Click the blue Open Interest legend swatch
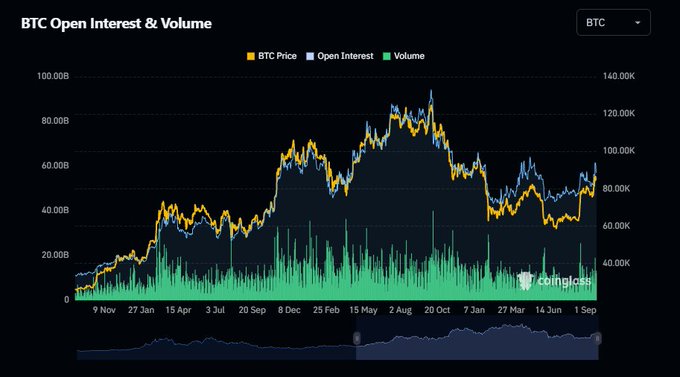This screenshot has width=680, height=377. tap(310, 56)
